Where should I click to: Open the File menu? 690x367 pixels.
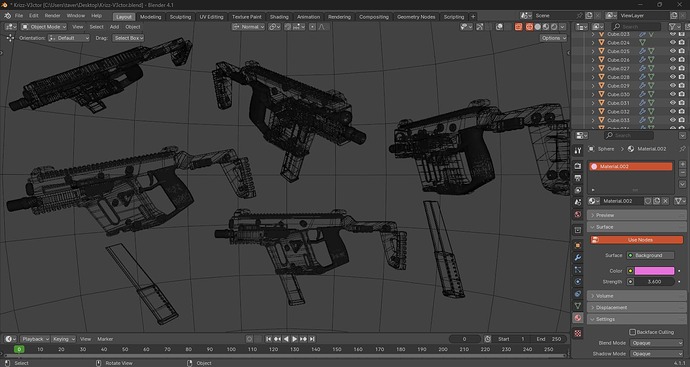(19, 15)
